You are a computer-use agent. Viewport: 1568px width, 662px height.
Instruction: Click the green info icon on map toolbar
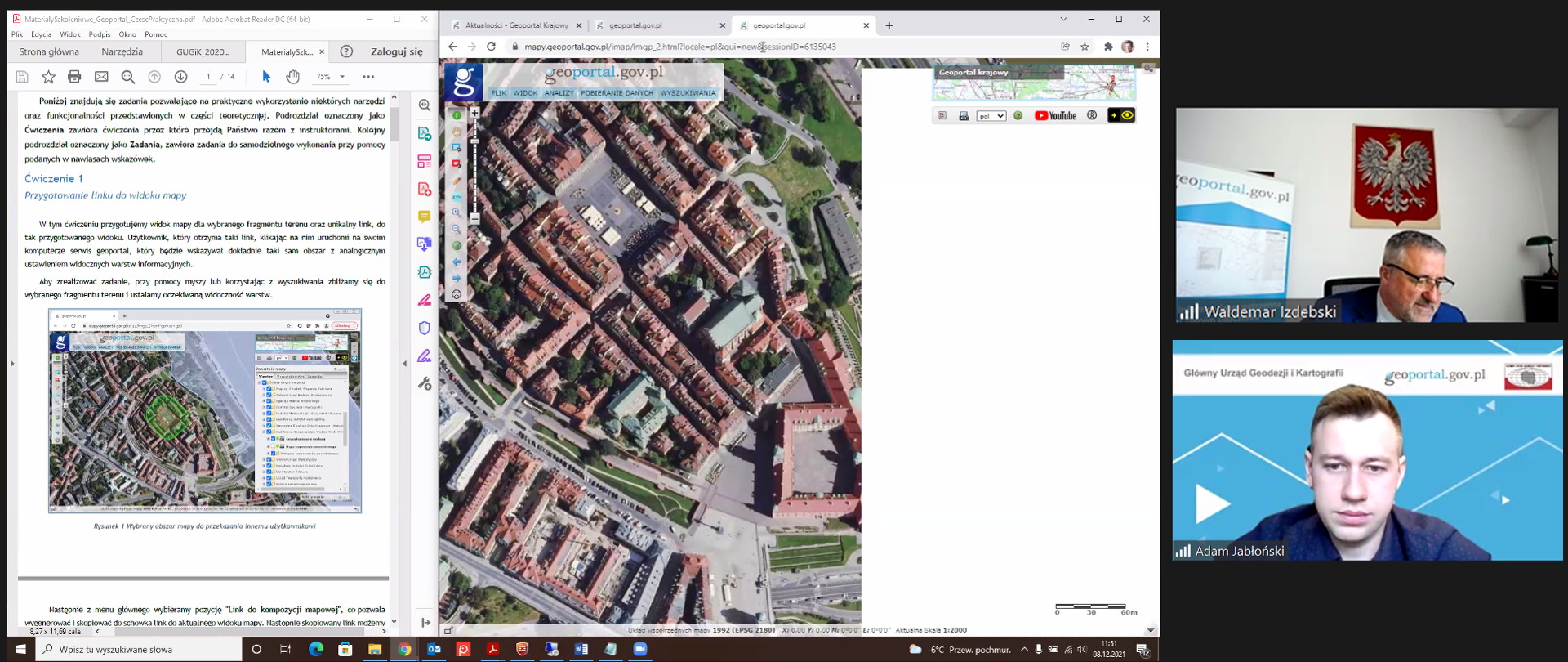coord(457,115)
